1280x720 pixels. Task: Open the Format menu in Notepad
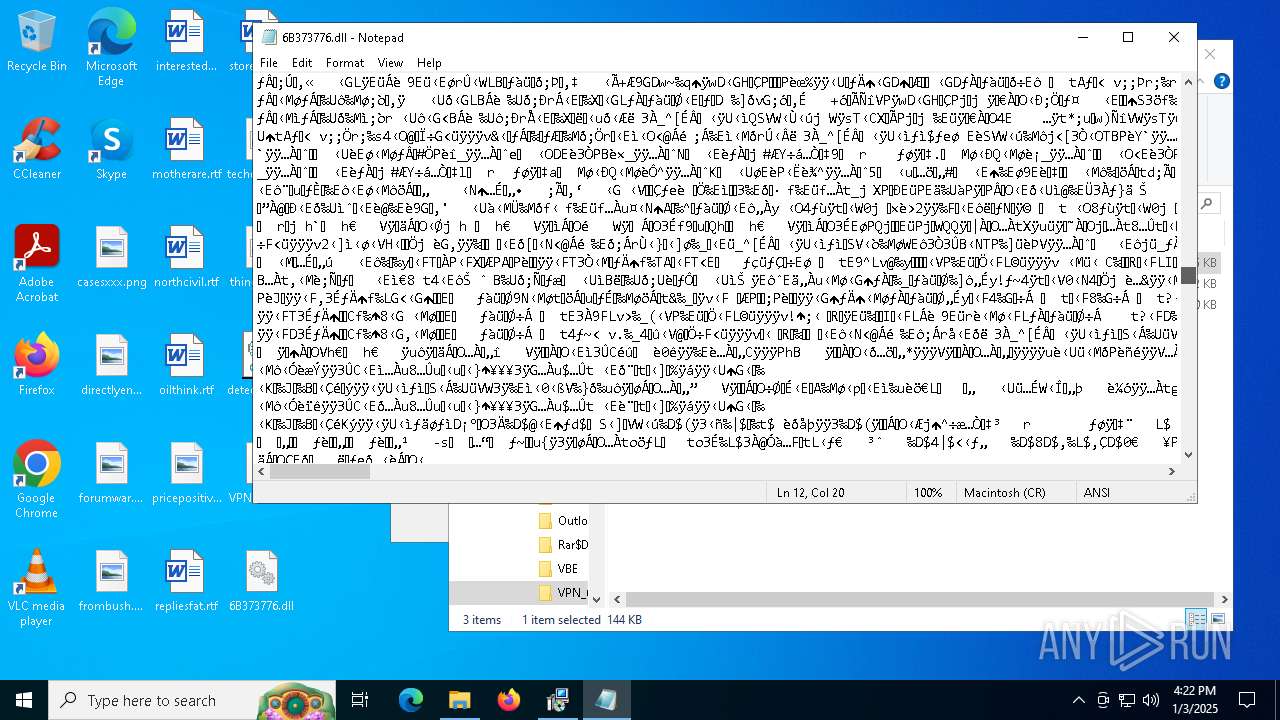345,62
